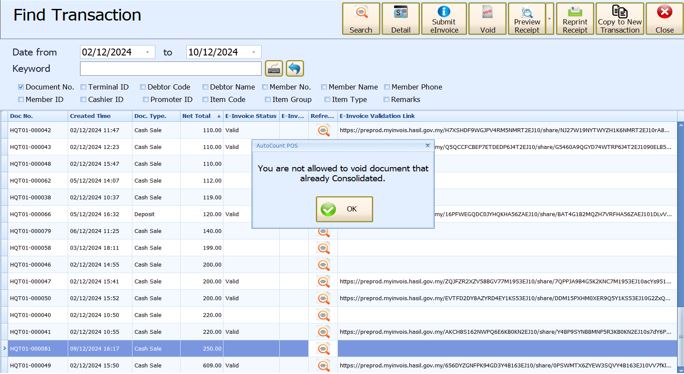Select document HQT01-000038
The height and width of the screenshot is (374, 684).
click(31, 197)
